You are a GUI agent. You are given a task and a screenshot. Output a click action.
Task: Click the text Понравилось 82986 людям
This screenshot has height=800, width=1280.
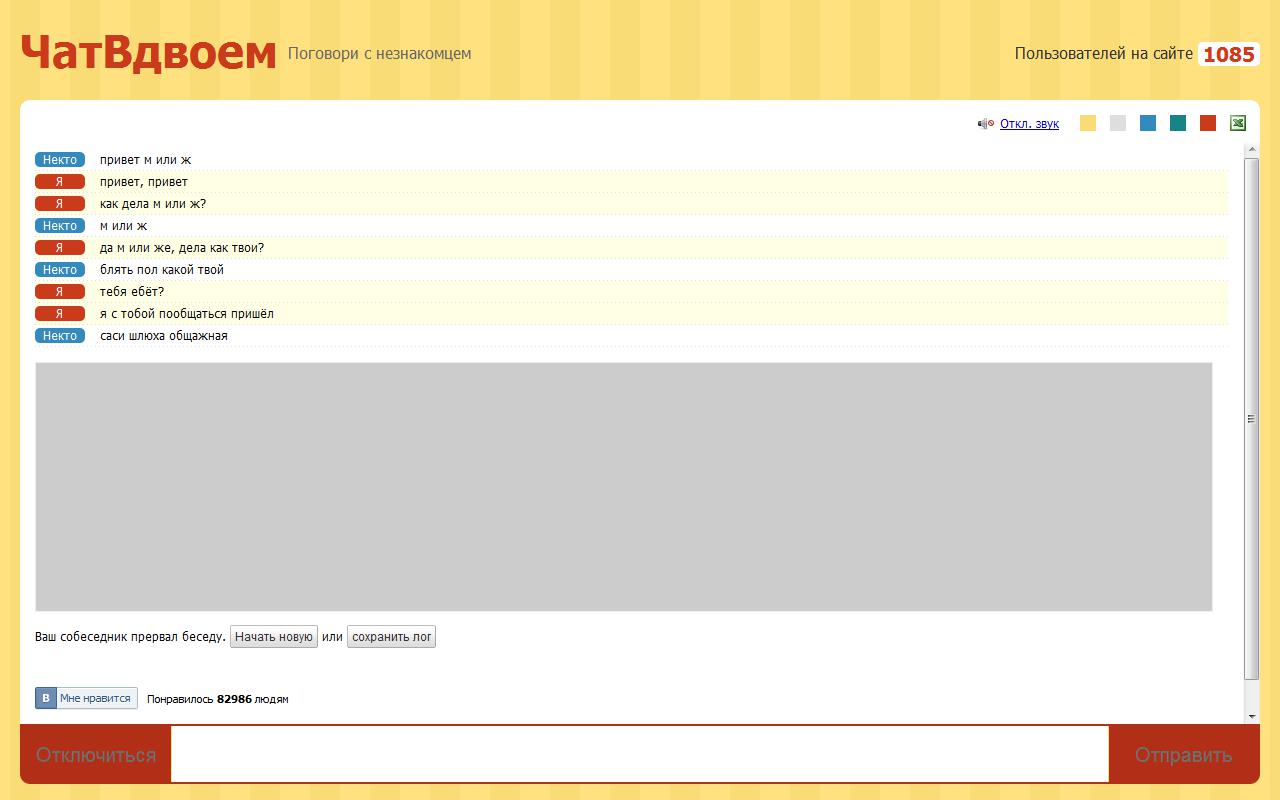click(217, 699)
